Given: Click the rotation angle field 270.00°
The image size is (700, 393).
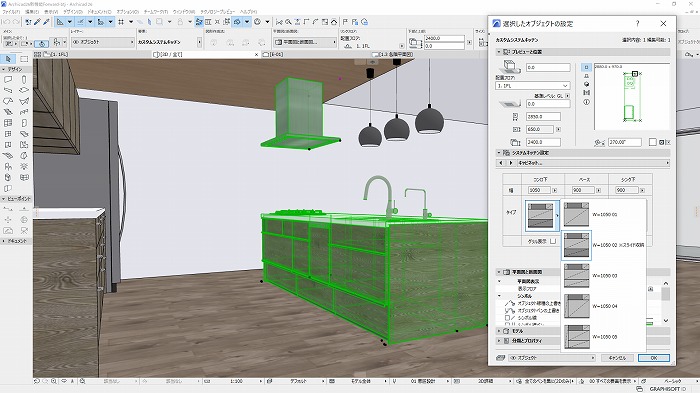Looking at the screenshot, I should point(625,142).
